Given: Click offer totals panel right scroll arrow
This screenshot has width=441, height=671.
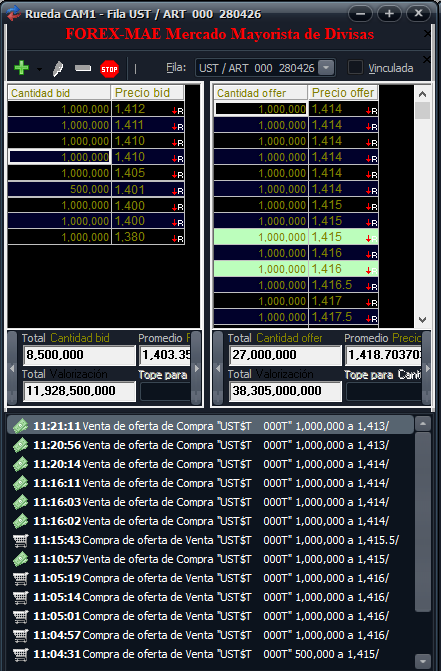Looking at the screenshot, I should (426, 368).
